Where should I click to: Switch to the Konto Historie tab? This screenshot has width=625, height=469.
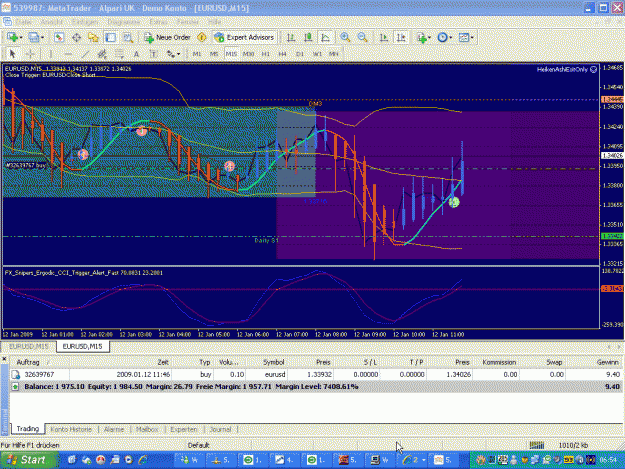71,430
